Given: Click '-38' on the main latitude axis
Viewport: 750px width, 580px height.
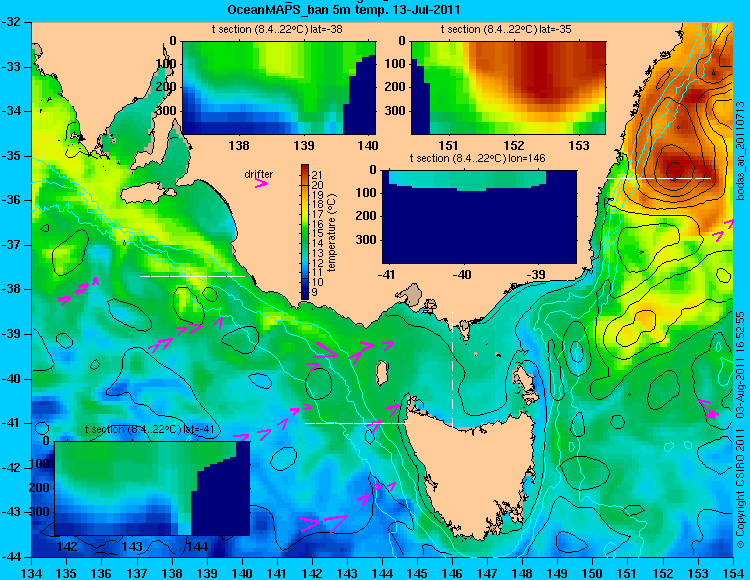Looking at the screenshot, I should [x=11, y=289].
